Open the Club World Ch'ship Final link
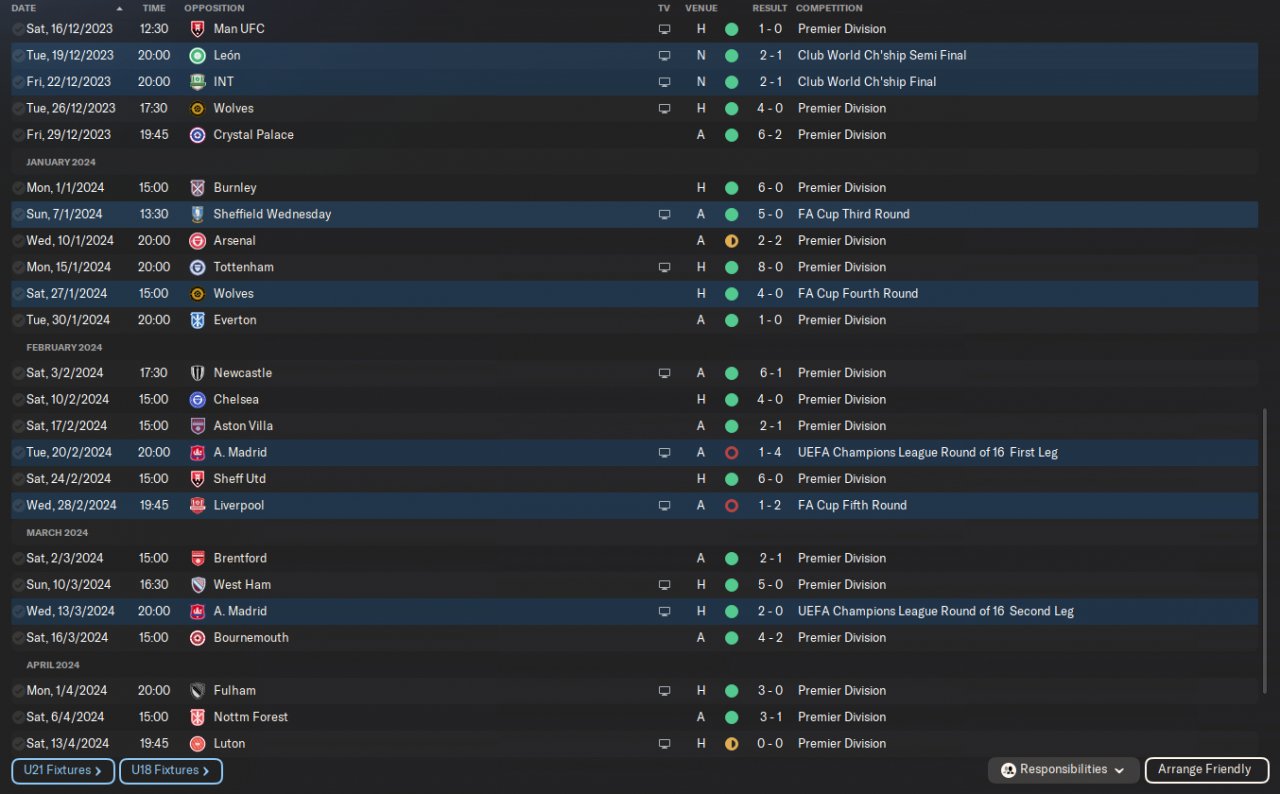 click(x=866, y=82)
